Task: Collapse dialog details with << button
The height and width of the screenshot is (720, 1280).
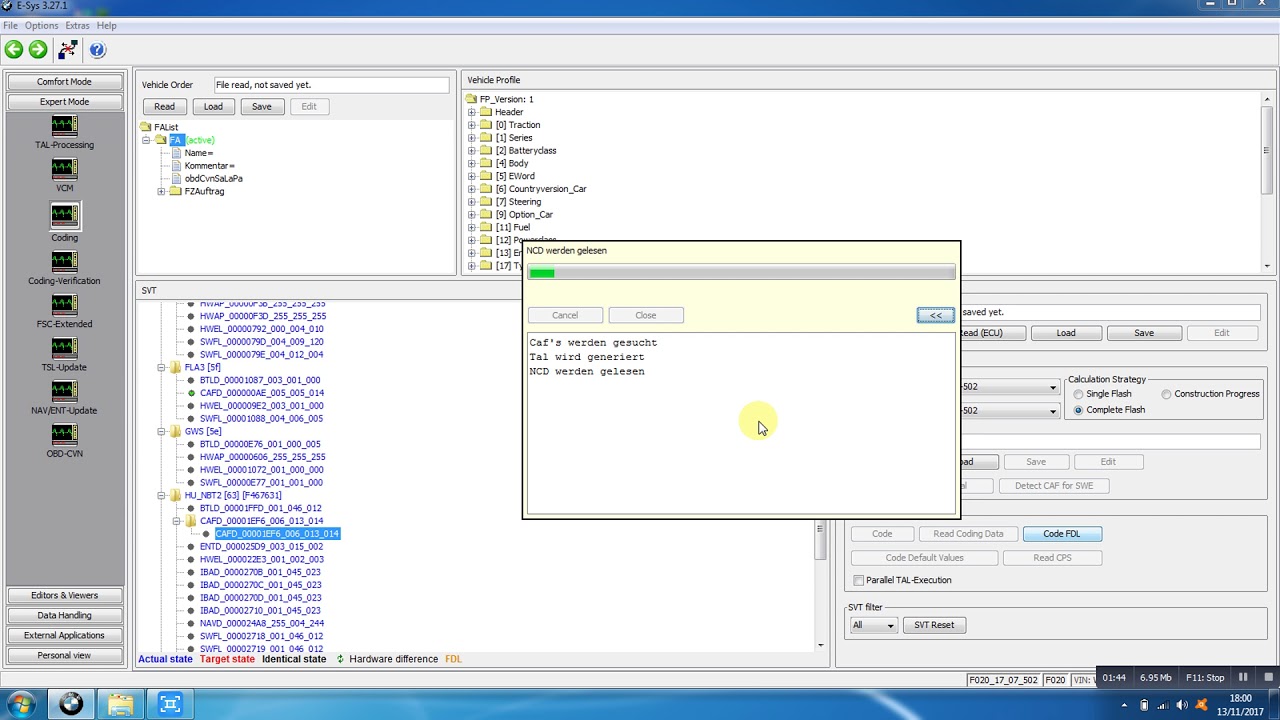Action: point(936,315)
